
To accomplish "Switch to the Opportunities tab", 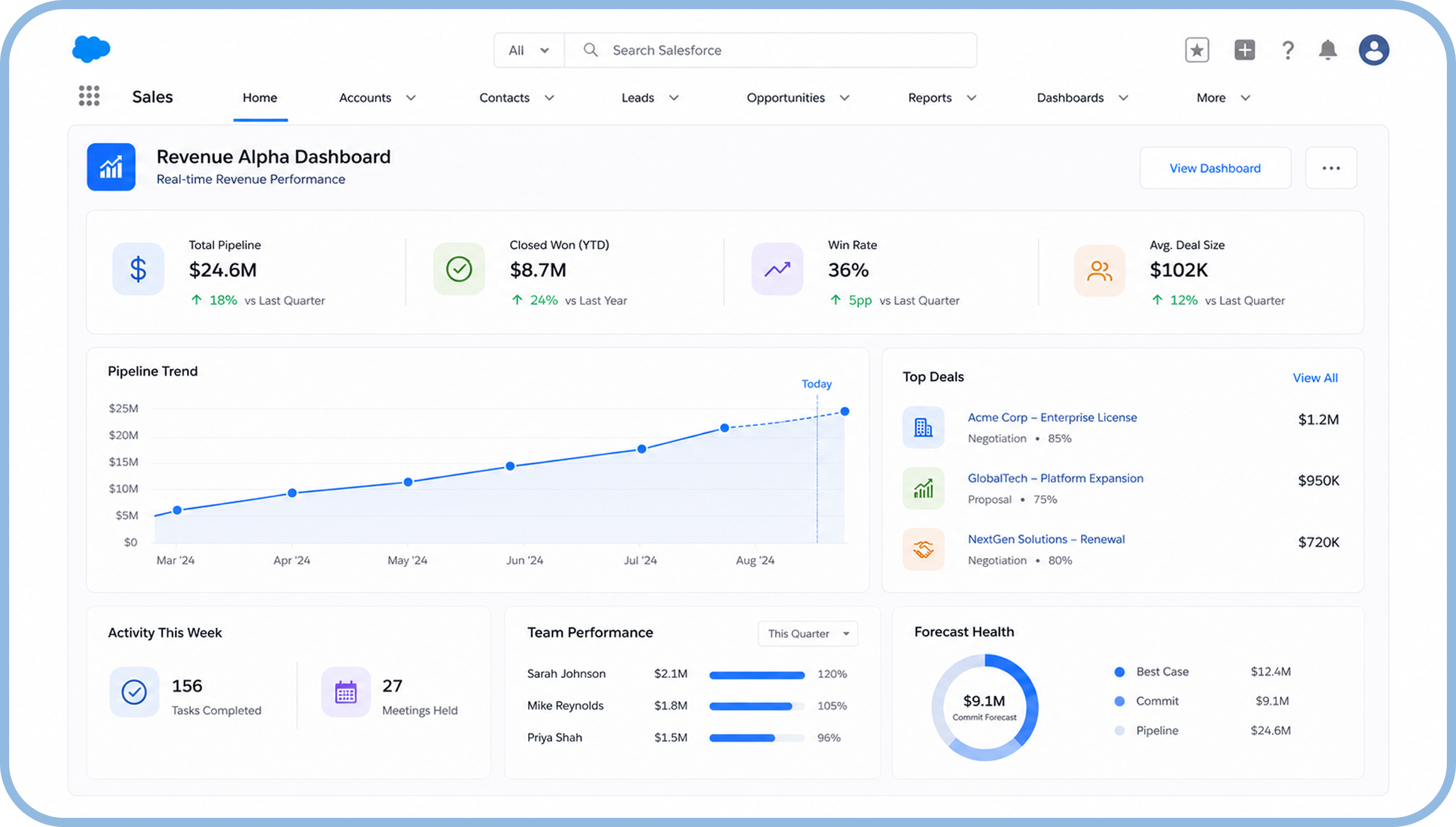I will (786, 98).
